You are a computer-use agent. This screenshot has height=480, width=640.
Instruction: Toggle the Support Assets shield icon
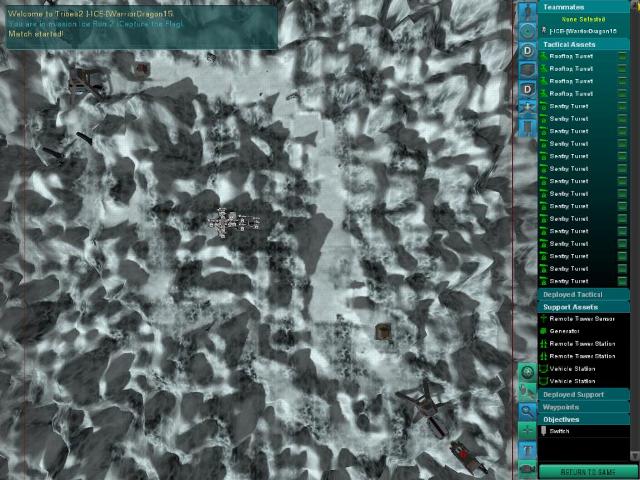point(527,70)
